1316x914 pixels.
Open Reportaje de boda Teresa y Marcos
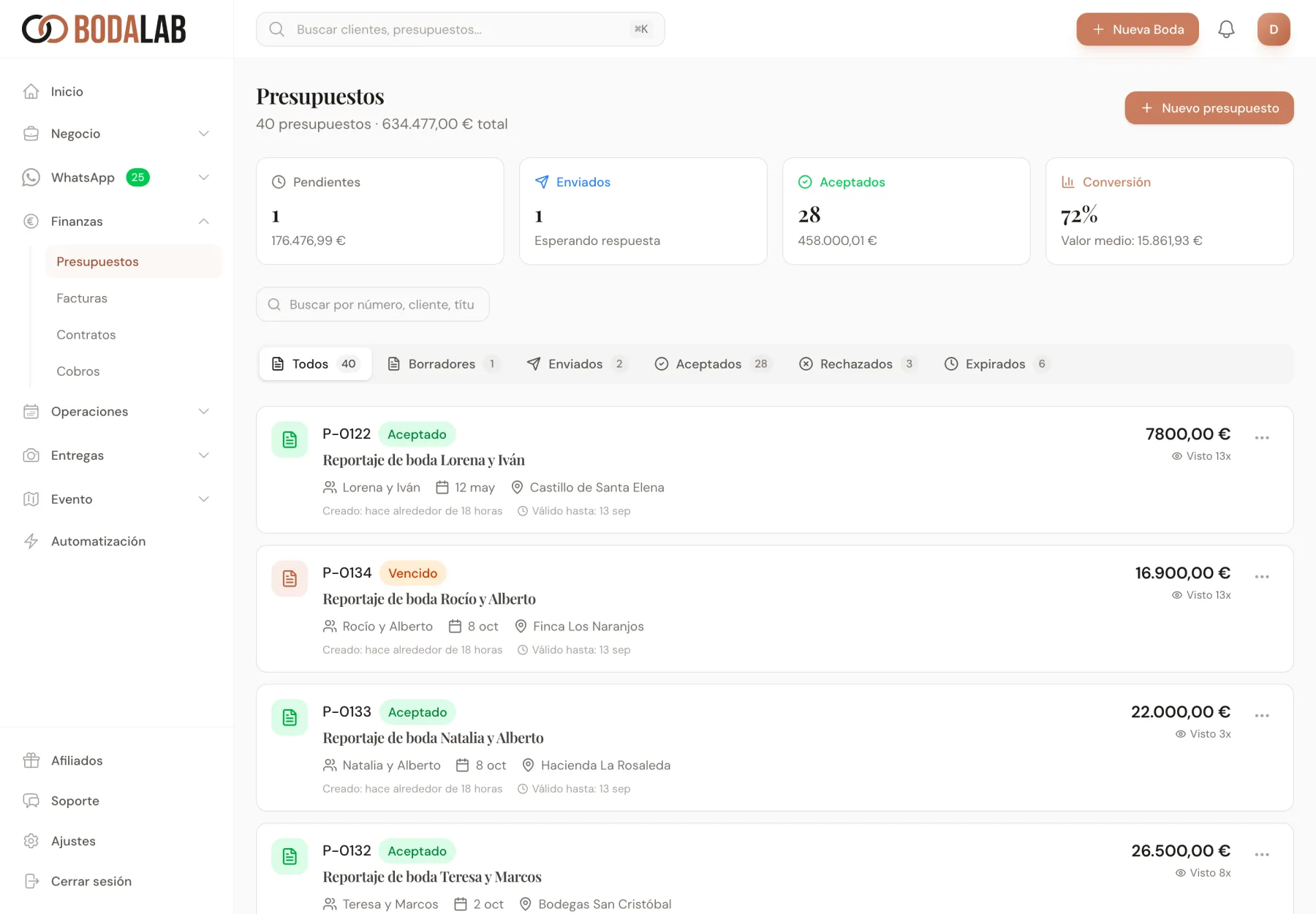point(432,877)
